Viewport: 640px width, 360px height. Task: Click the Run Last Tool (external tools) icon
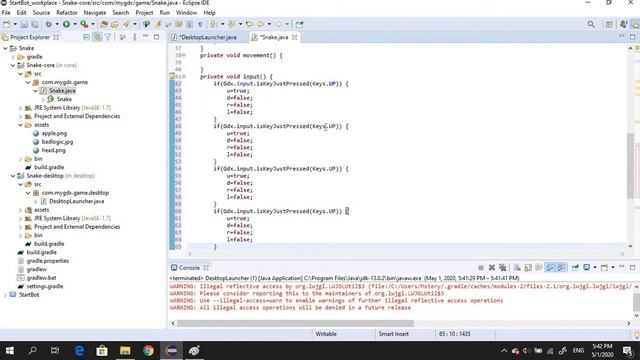84,24
